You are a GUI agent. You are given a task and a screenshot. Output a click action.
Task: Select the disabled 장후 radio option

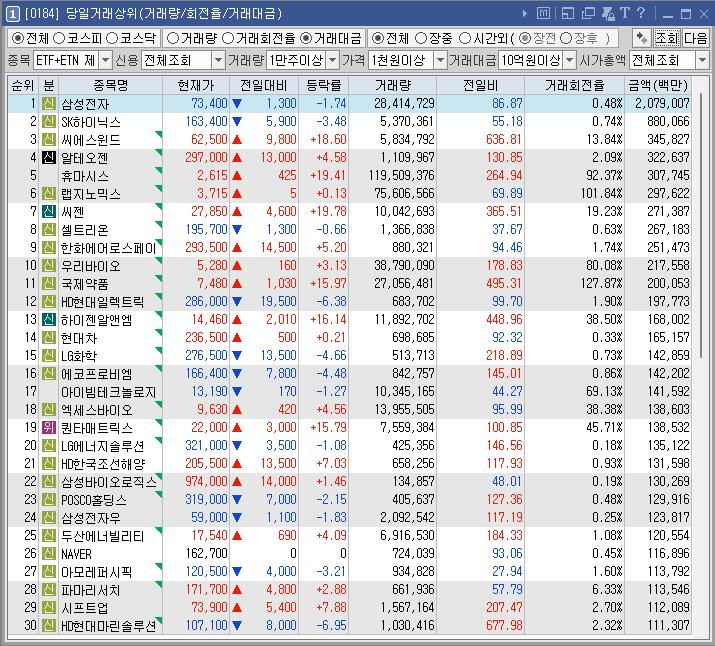click(x=565, y=38)
